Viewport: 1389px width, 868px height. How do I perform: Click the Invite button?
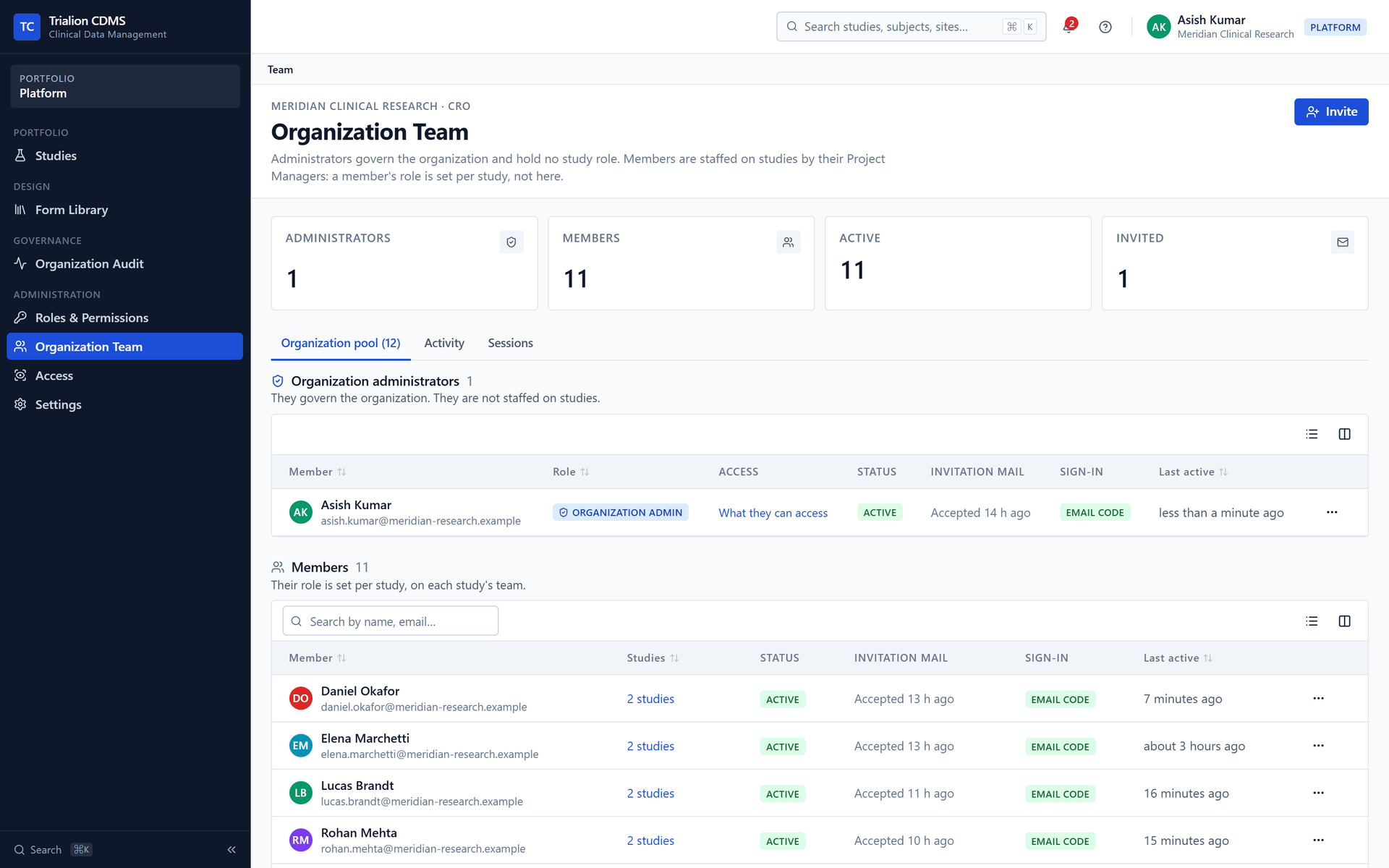click(x=1331, y=111)
